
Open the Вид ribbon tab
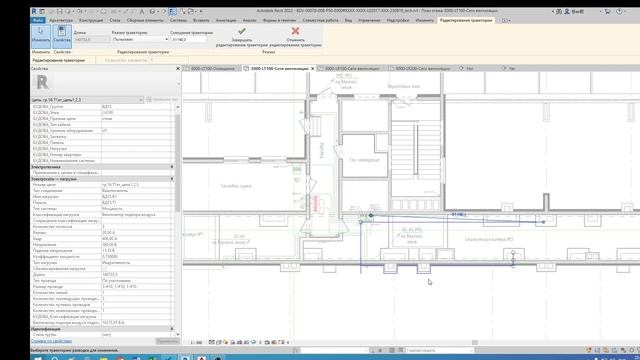pos(348,20)
